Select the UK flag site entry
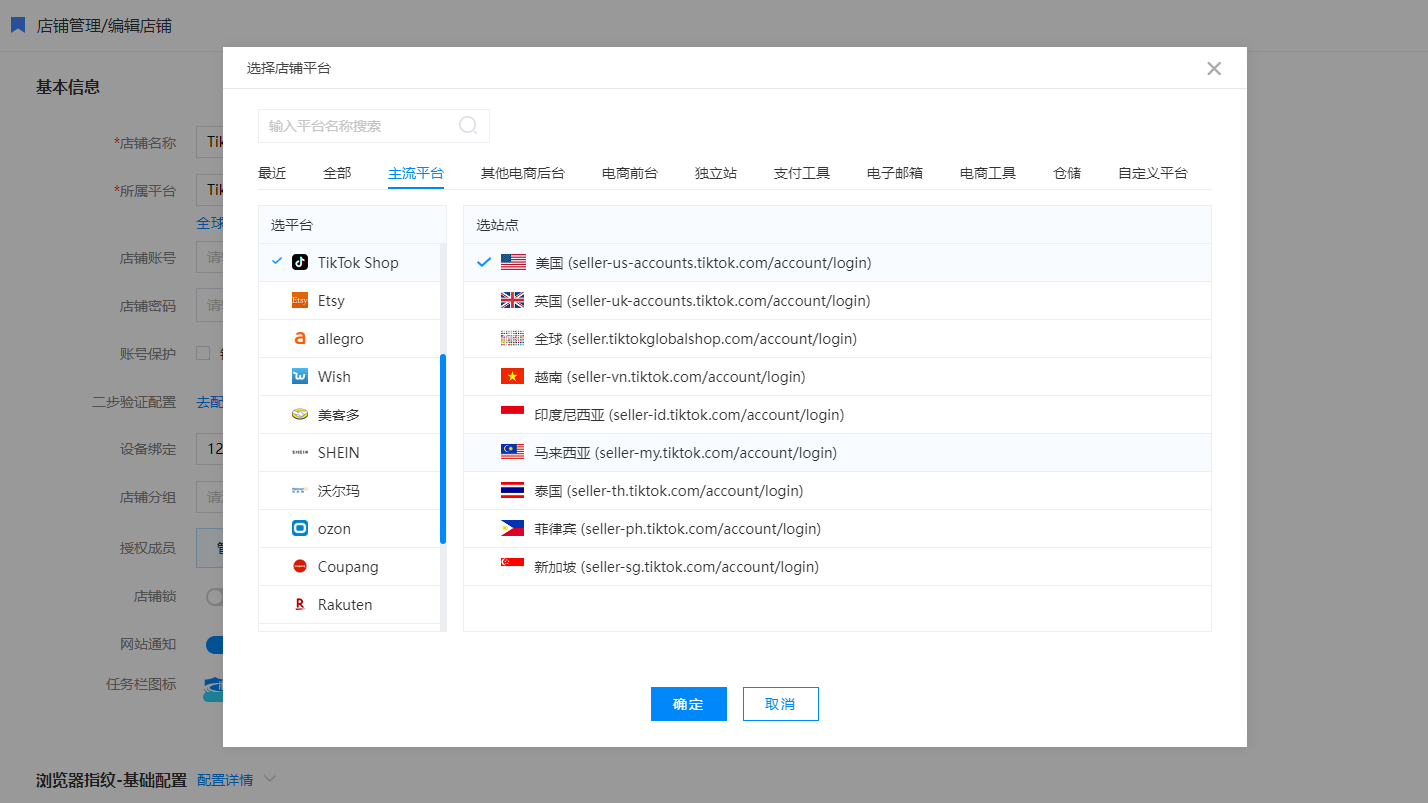Viewport: 1428px width, 803px height. pyautogui.click(x=512, y=301)
